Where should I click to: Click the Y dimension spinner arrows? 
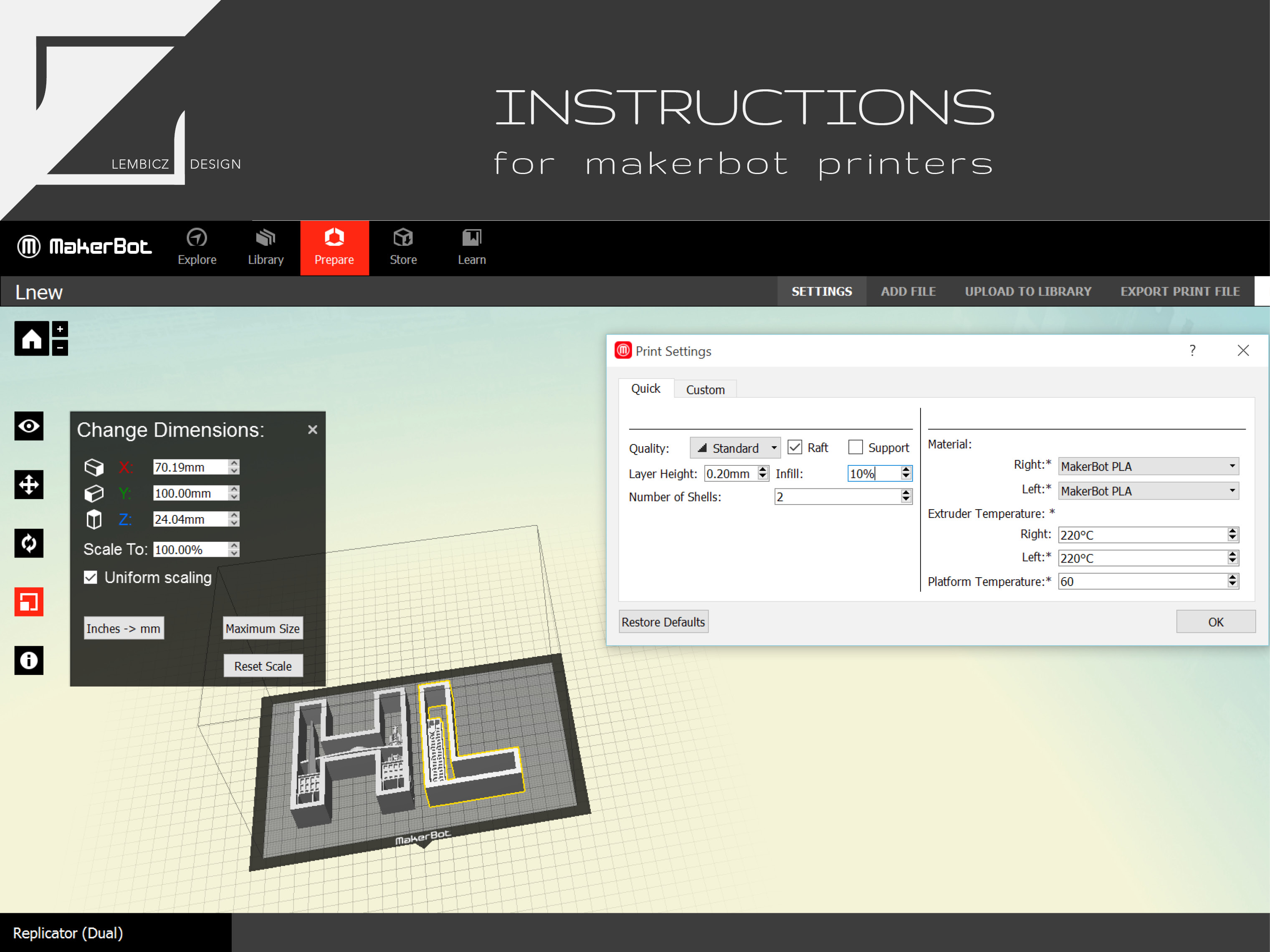(234, 493)
